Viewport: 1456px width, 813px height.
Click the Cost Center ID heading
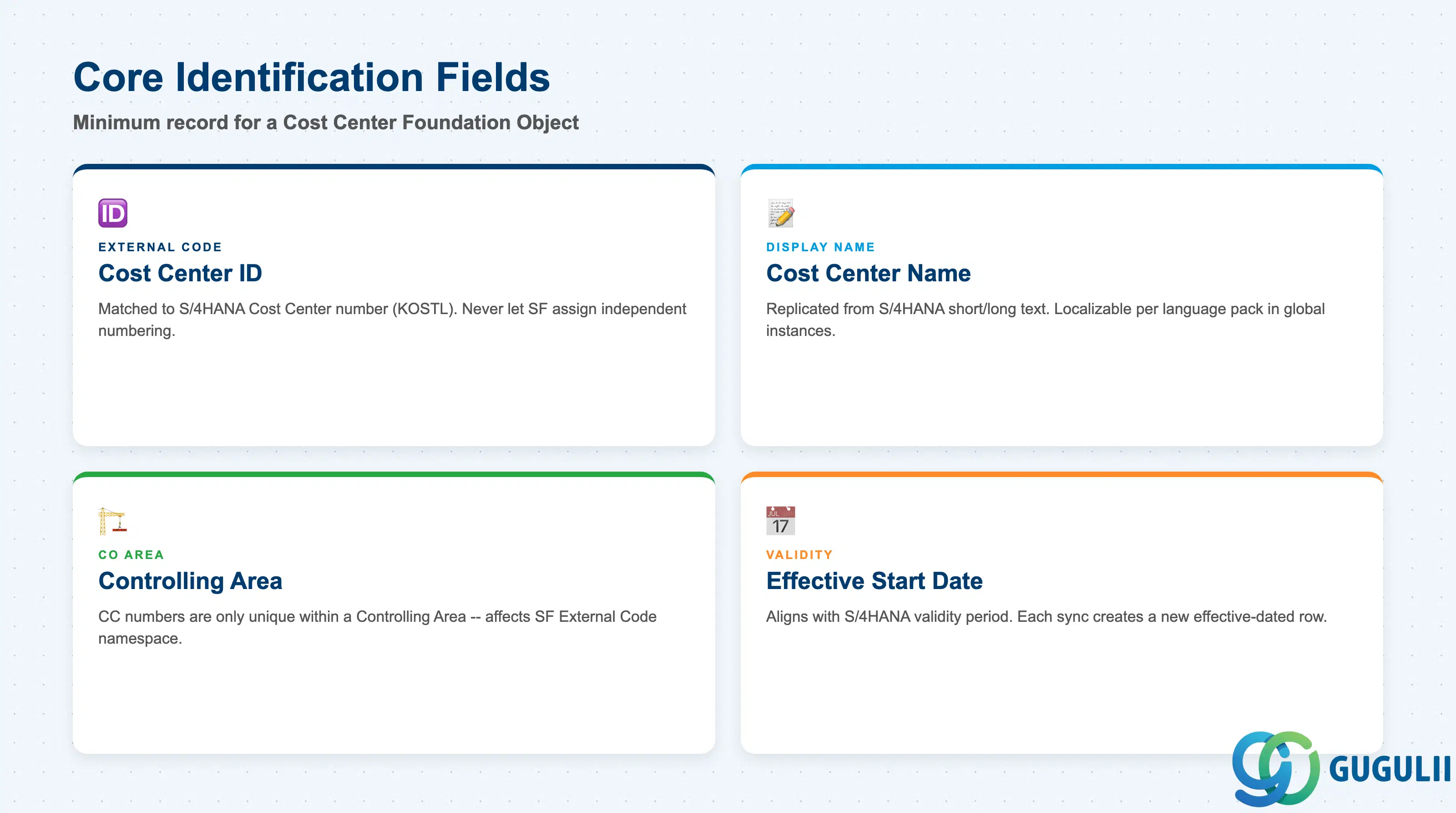[x=180, y=273]
